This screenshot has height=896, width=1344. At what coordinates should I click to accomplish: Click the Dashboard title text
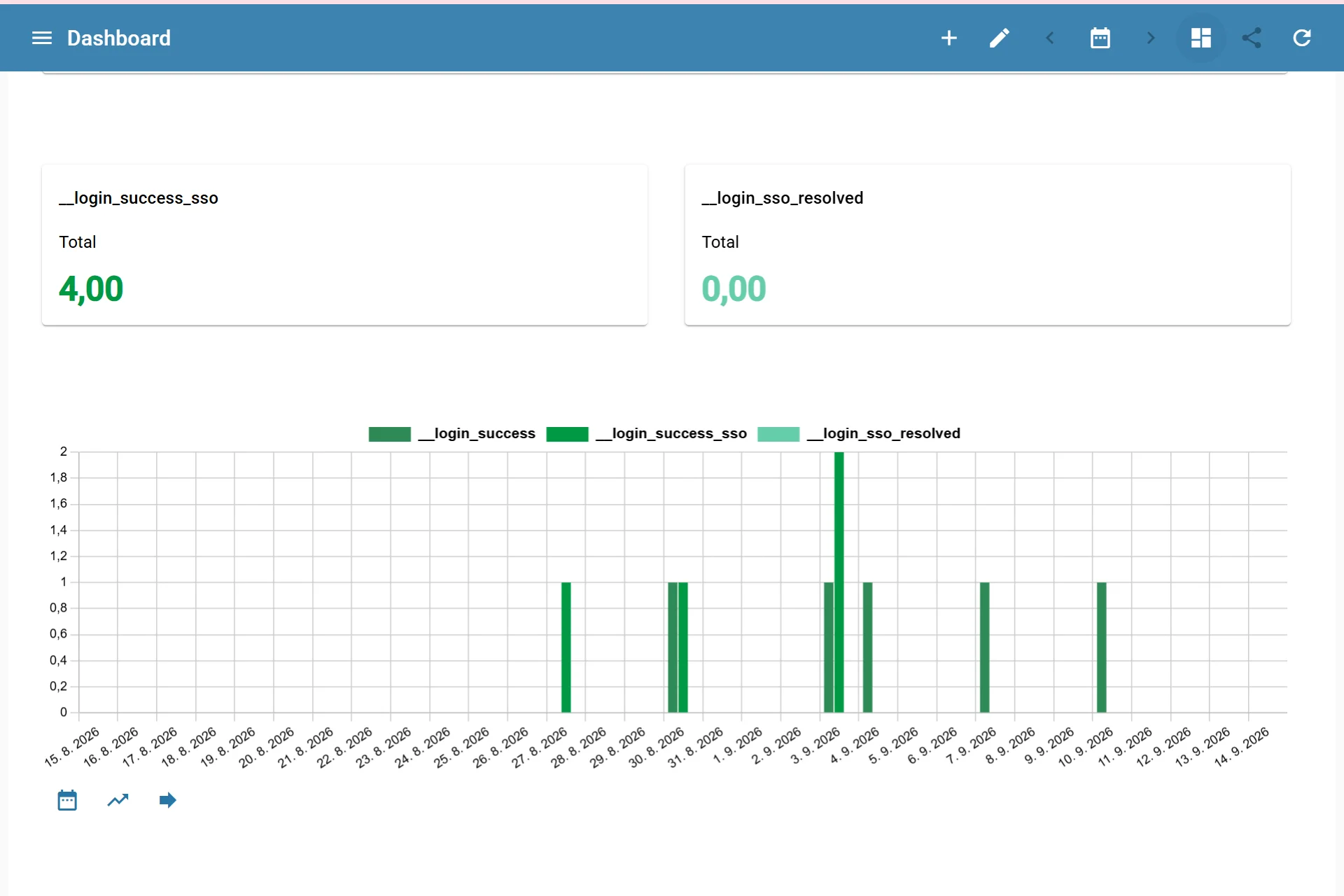[119, 38]
